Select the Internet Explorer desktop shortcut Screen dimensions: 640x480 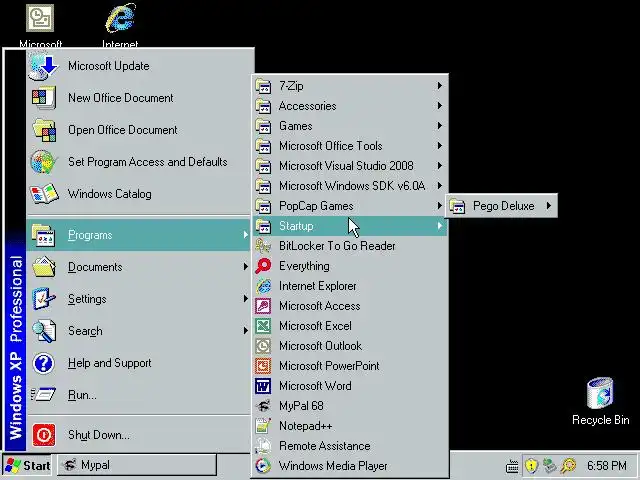120,24
